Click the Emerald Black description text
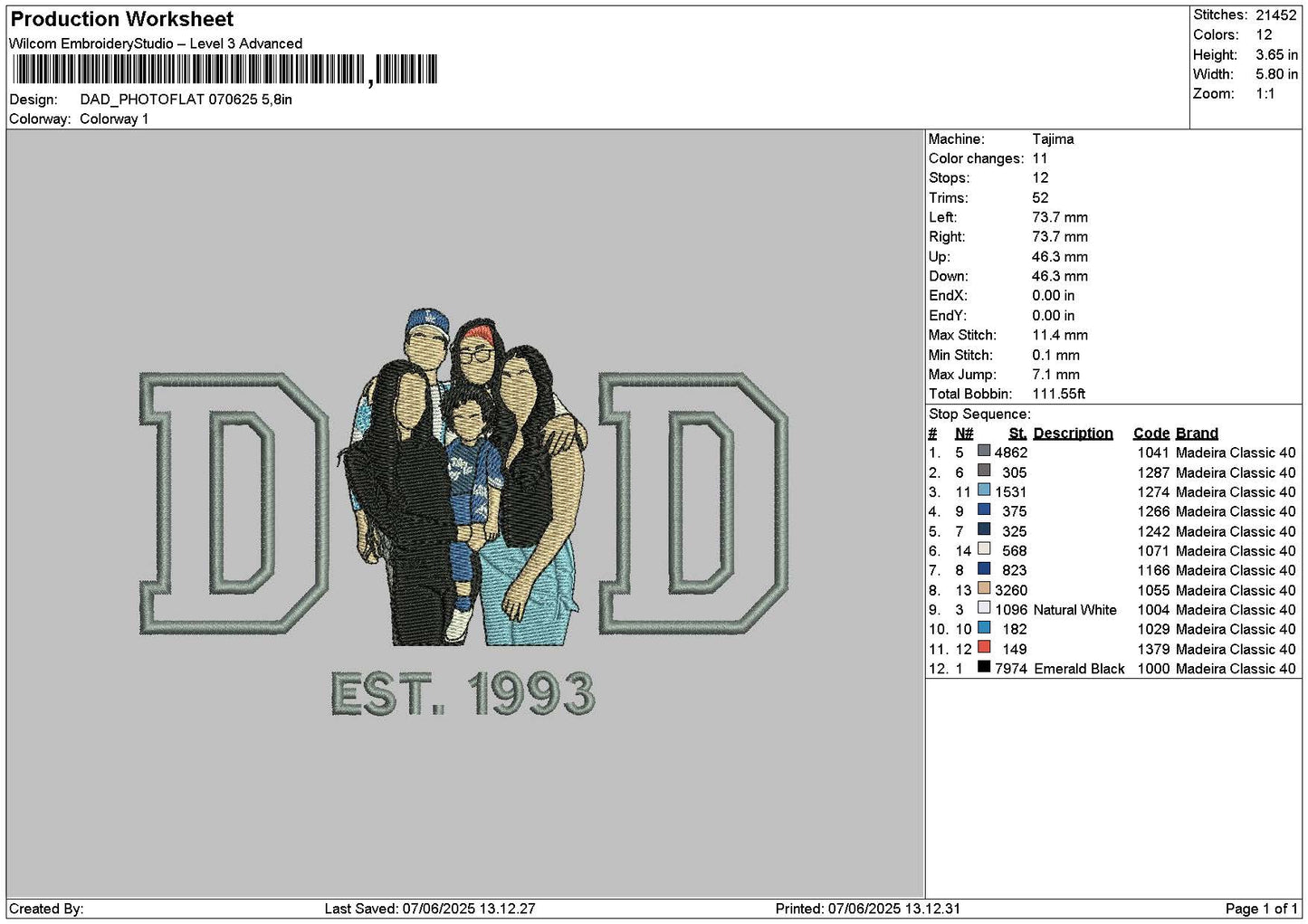The image size is (1308, 924). (1079, 669)
